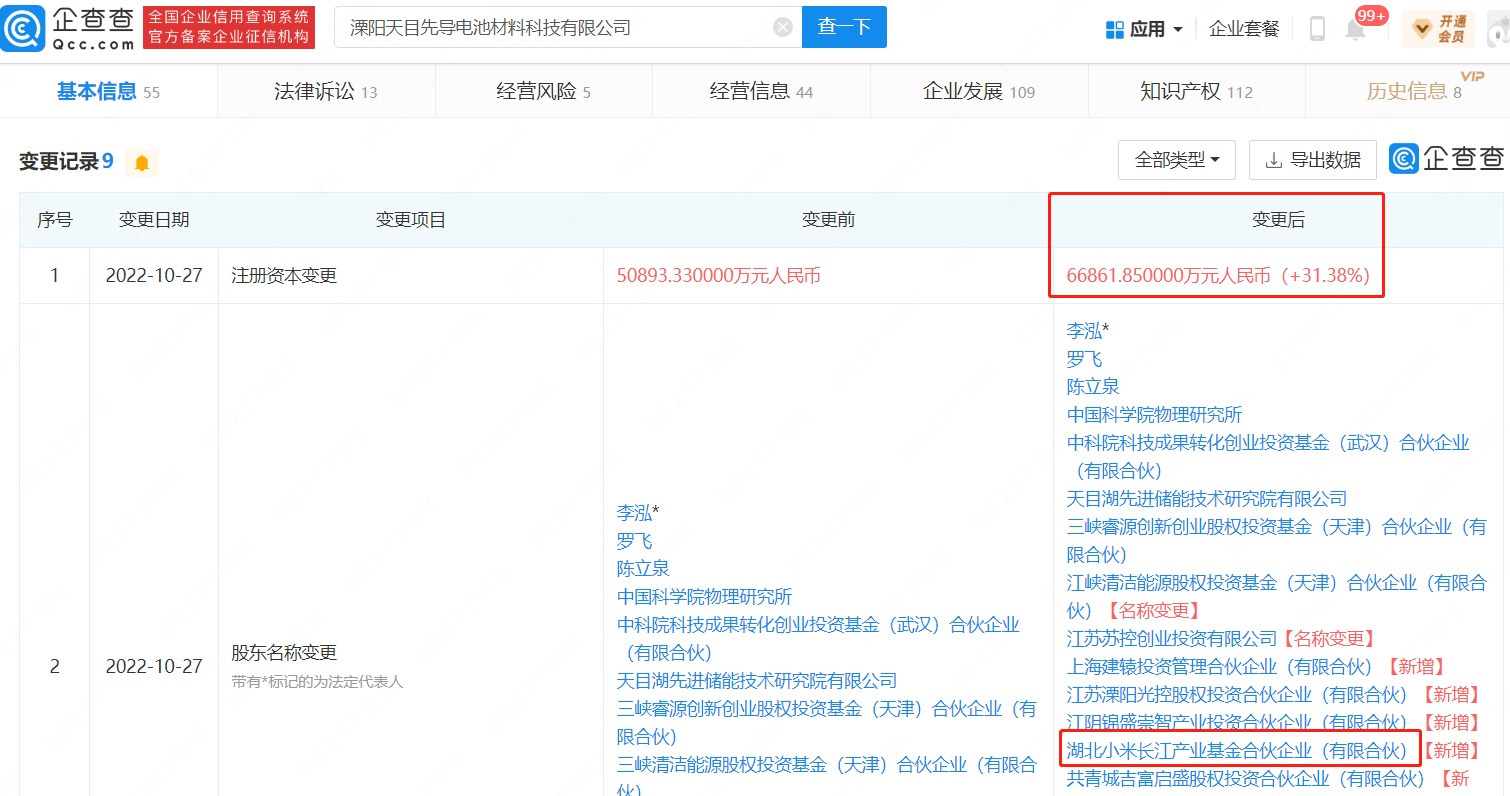
Task: Open the 知识产权 tab
Action: coord(1196,92)
